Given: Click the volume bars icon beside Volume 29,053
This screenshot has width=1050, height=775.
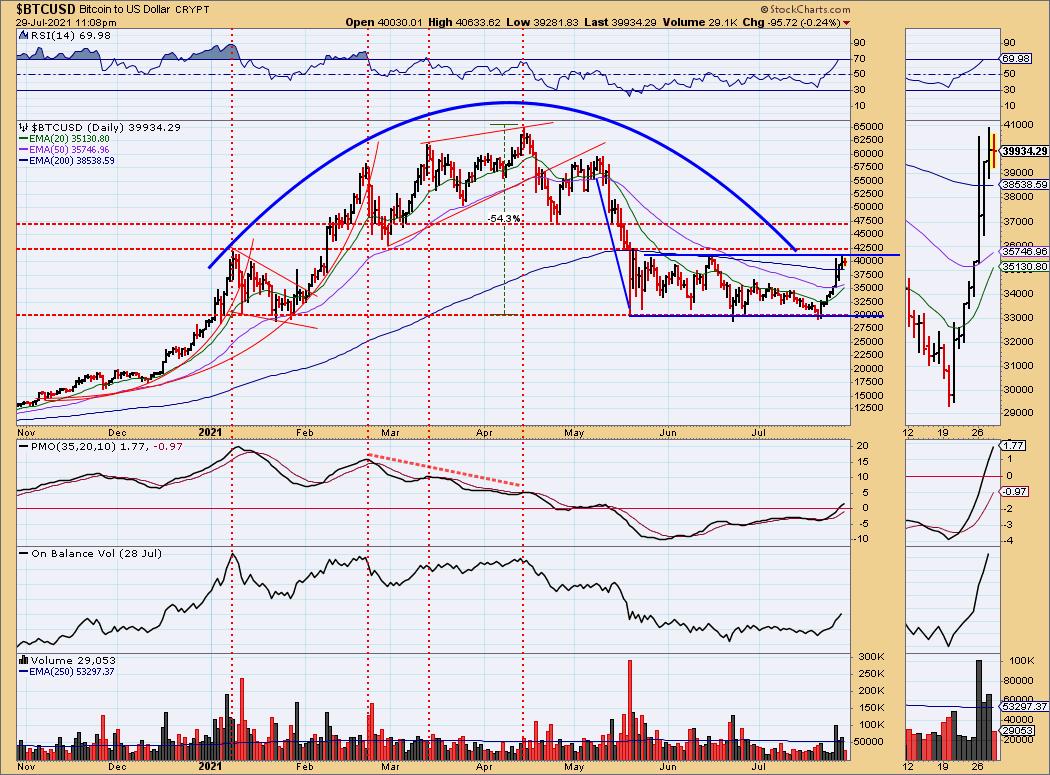Looking at the screenshot, I should [23, 660].
